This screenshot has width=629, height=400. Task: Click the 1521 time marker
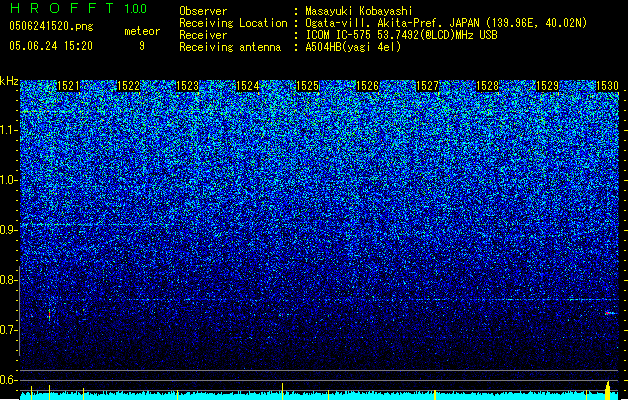(x=68, y=86)
